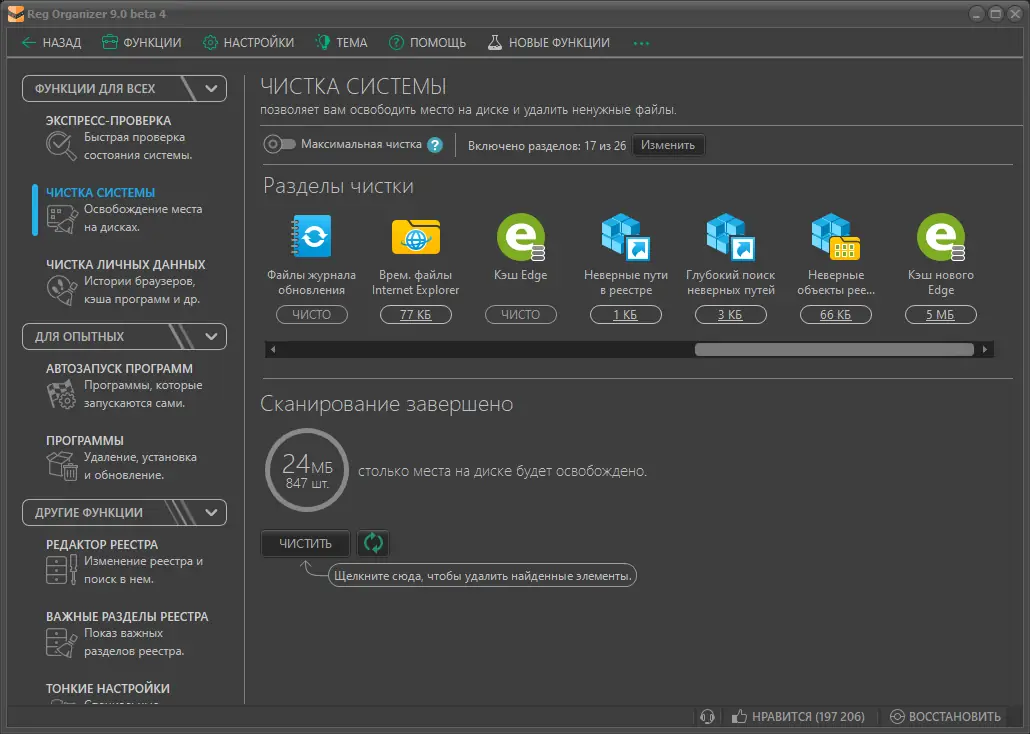Select РЕДАКТОР РЕЕСТРА in sidebar
The image size is (1030, 734).
[x=102, y=545]
